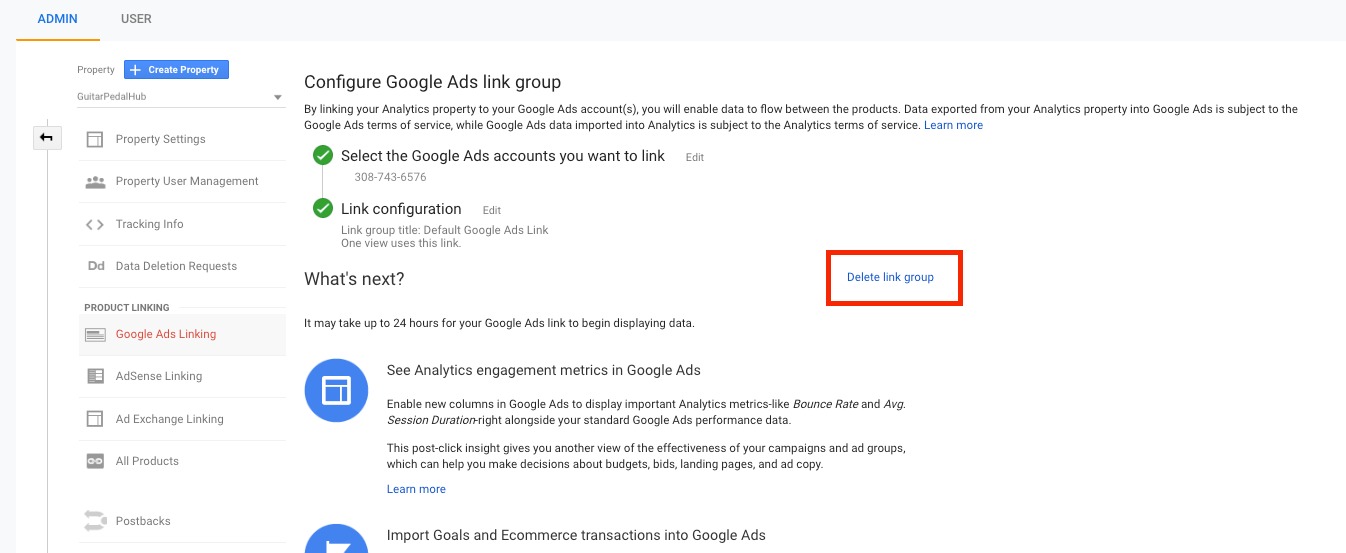Click the green checkmark for Select Google Ads accounts

pyautogui.click(x=323, y=156)
